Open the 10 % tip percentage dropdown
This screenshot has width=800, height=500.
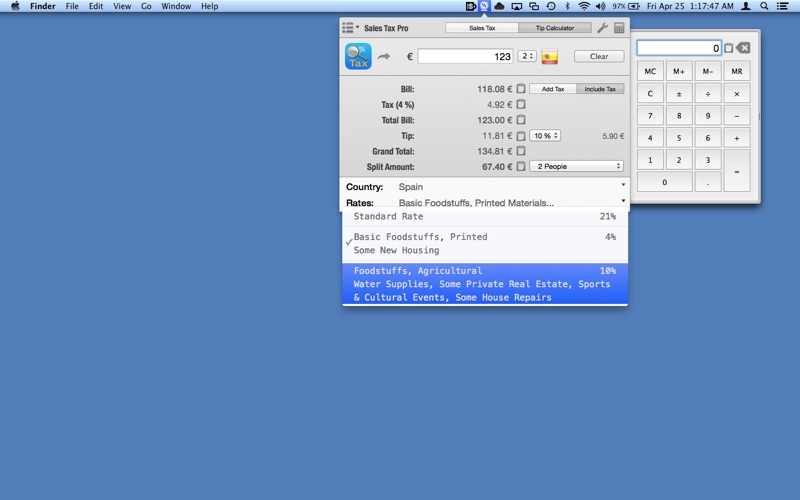pos(545,135)
